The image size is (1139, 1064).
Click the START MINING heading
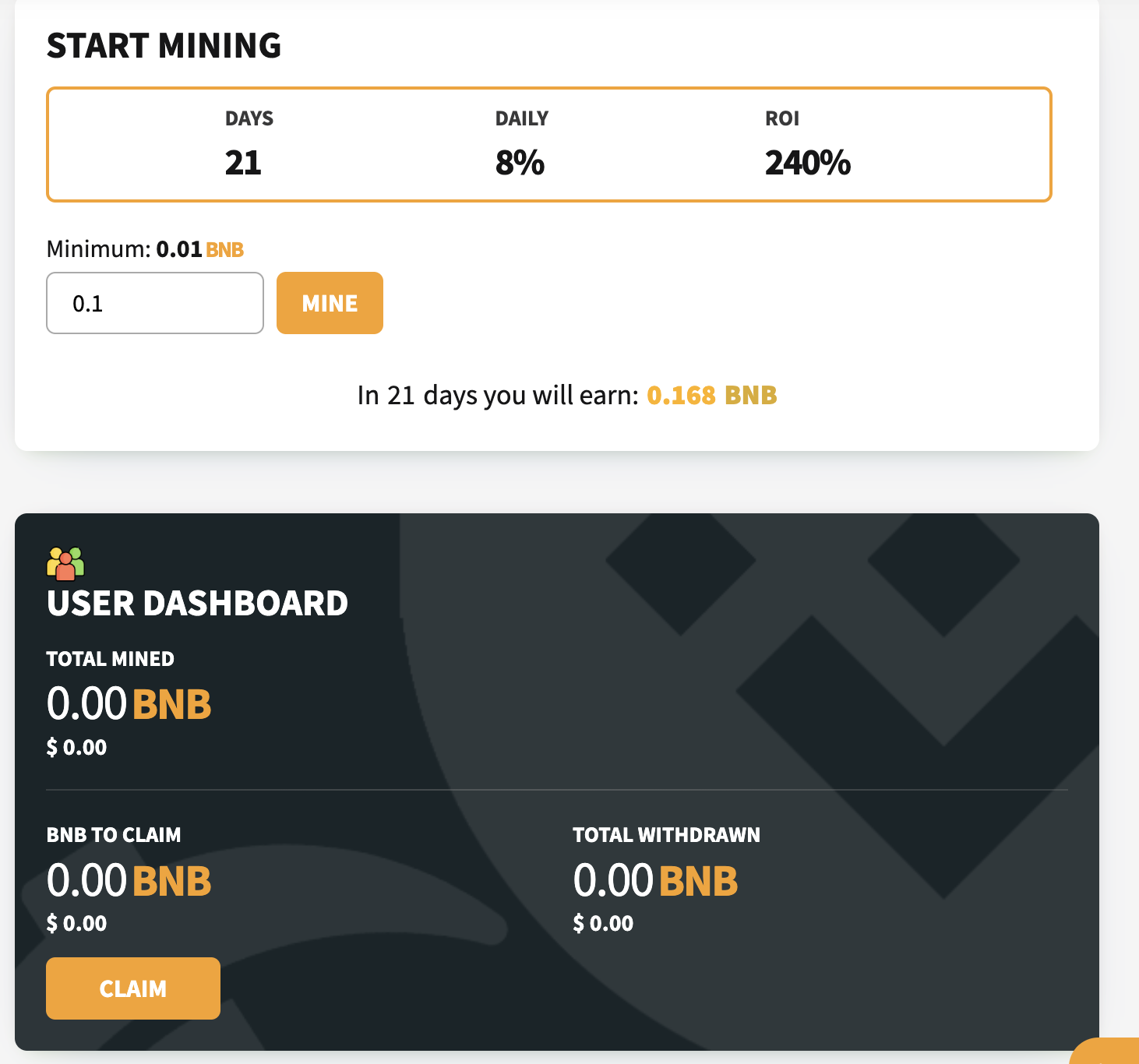pyautogui.click(x=164, y=46)
